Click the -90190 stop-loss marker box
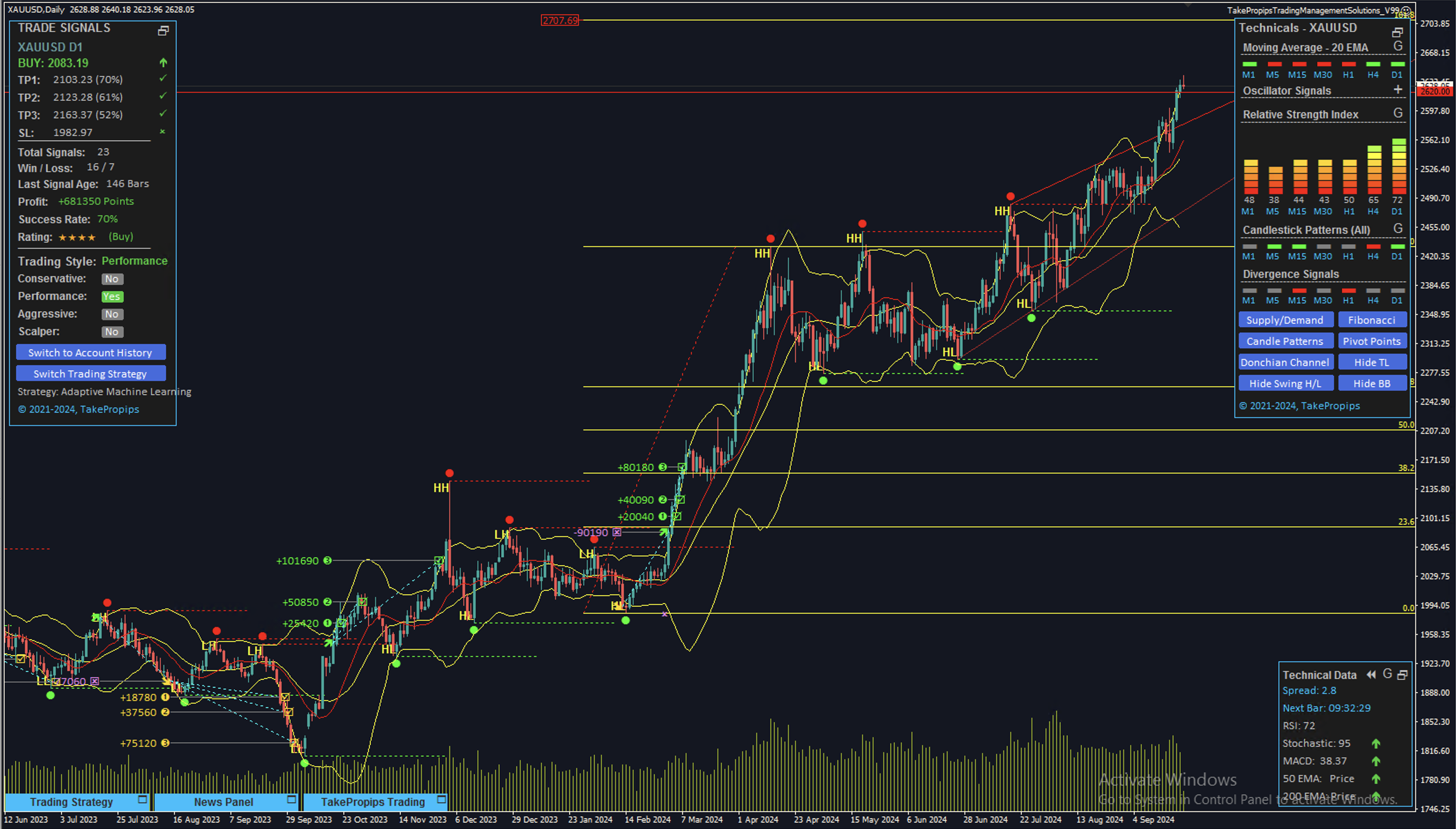The height and width of the screenshot is (829, 1456). (617, 533)
